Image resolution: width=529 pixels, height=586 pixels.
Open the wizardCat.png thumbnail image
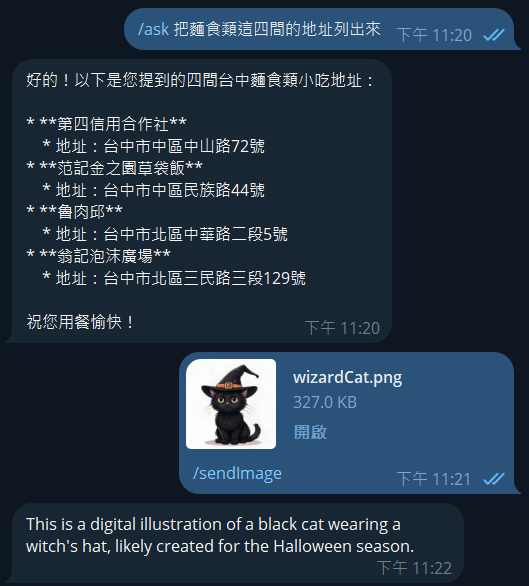231,404
